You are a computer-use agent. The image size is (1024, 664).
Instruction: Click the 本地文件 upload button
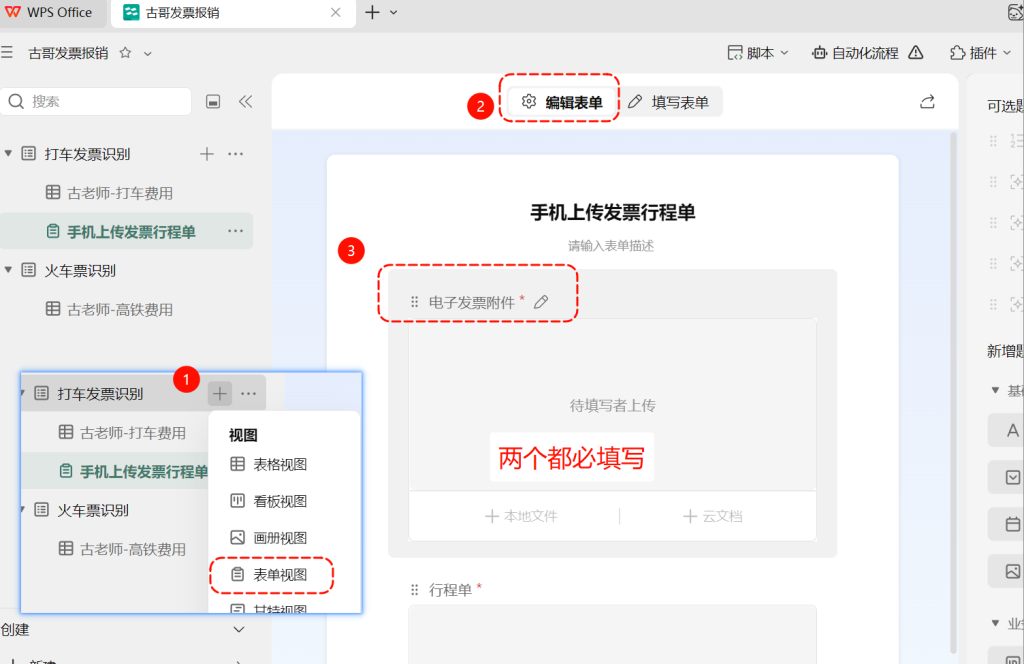click(x=521, y=516)
